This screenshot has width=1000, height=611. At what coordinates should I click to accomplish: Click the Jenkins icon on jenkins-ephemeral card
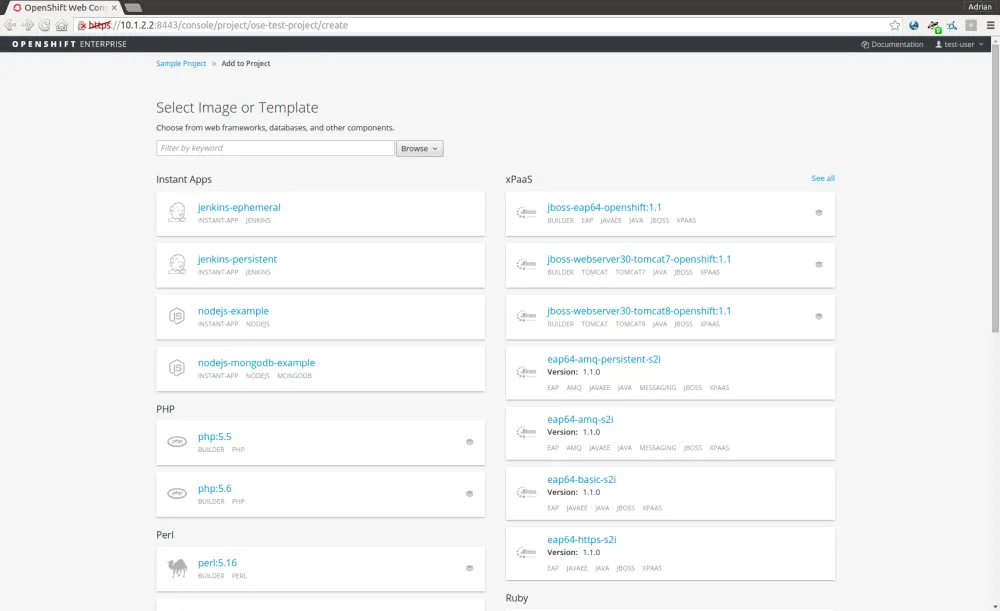click(177, 212)
